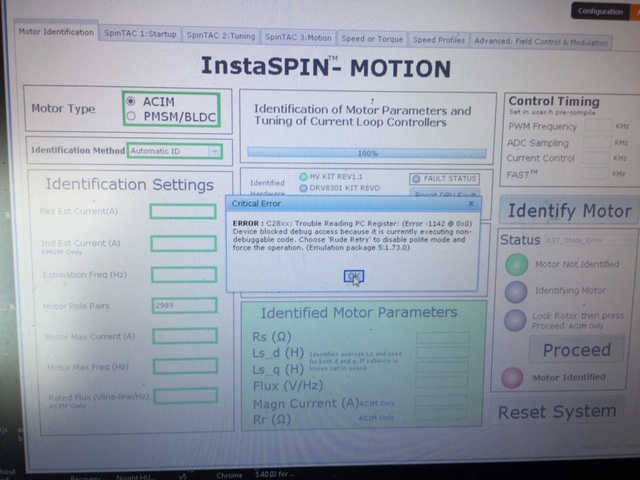Click the Magn Current (A) value field
640x480 pixels.
point(441,400)
